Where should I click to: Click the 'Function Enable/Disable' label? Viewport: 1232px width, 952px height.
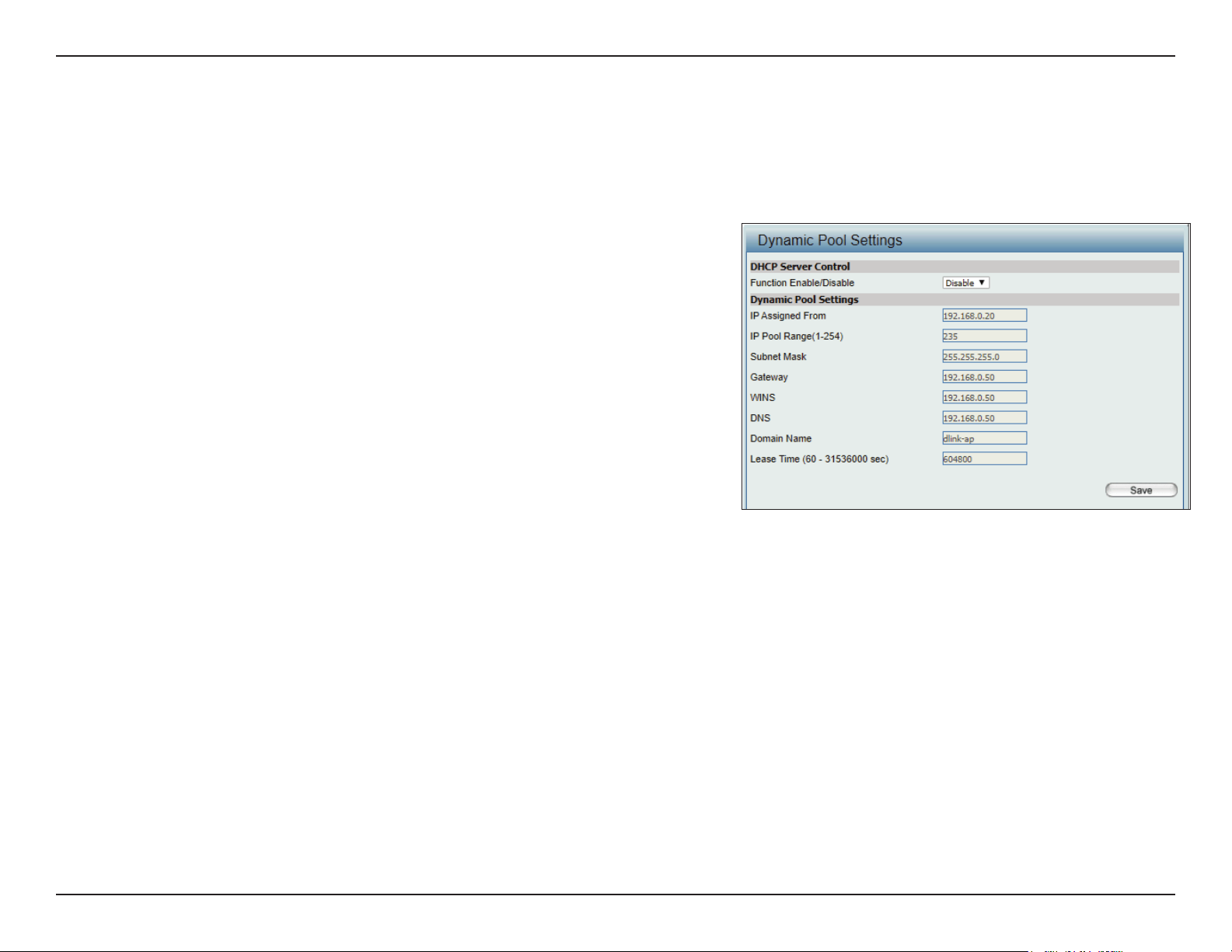click(x=801, y=283)
